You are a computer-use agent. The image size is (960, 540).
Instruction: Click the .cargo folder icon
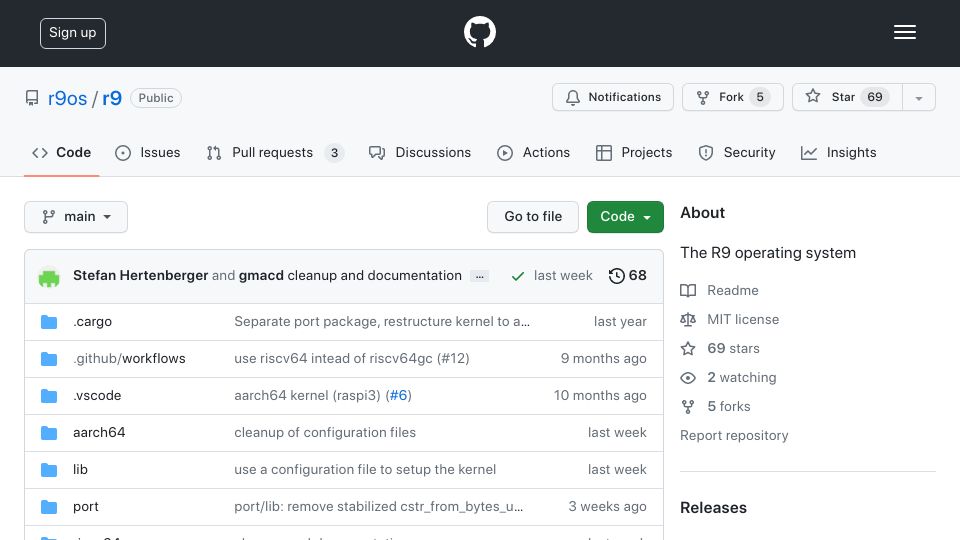[x=49, y=321]
